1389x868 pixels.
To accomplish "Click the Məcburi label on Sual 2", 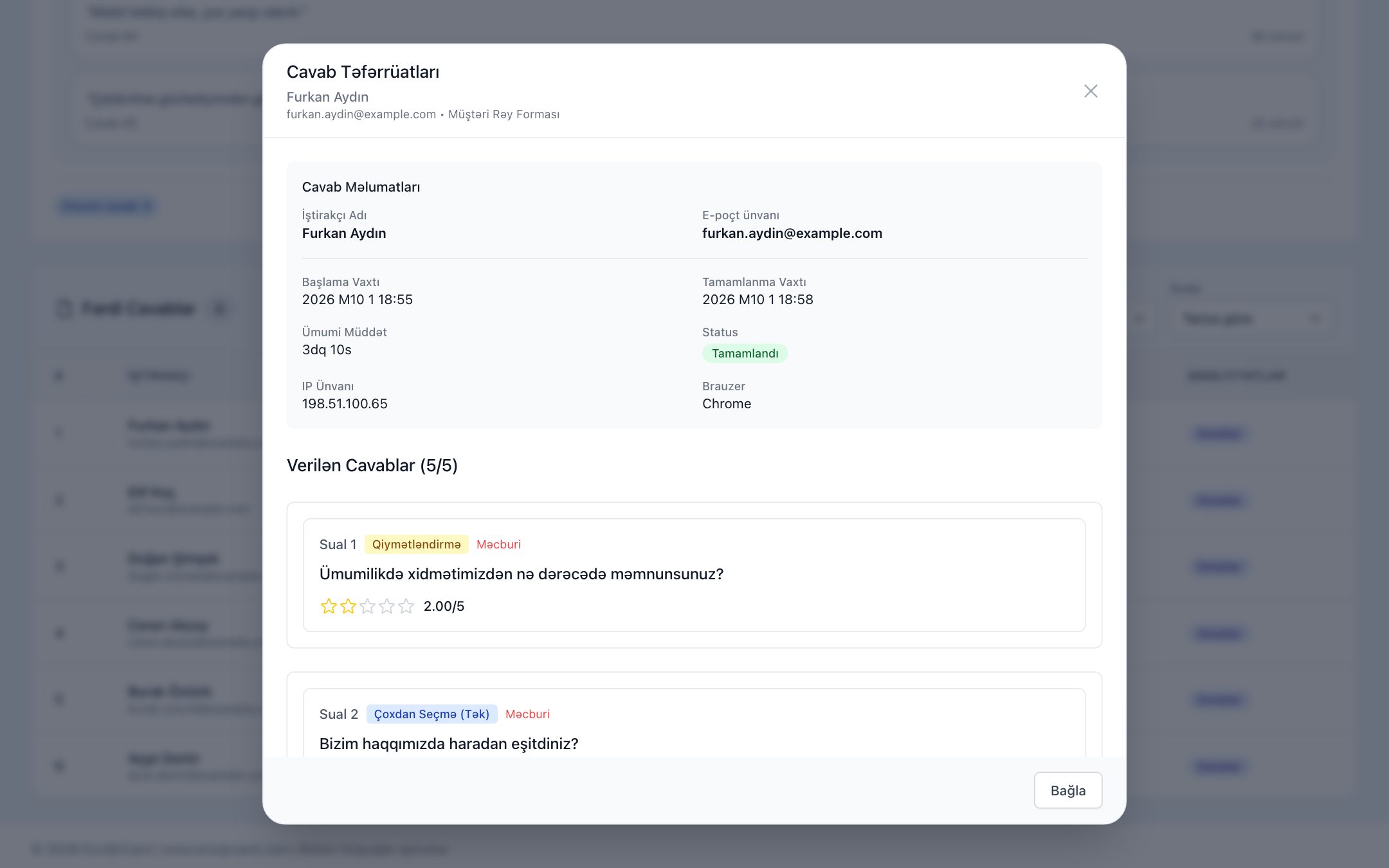I will pyautogui.click(x=527, y=714).
